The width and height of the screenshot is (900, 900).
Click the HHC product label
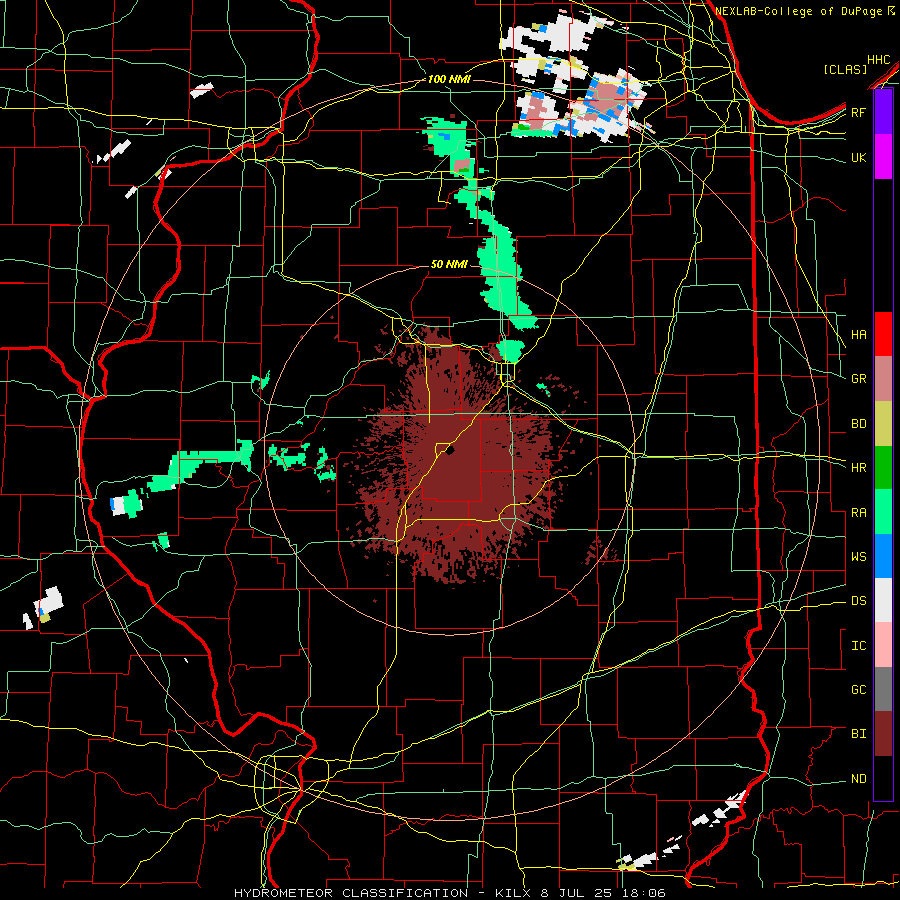879,60
